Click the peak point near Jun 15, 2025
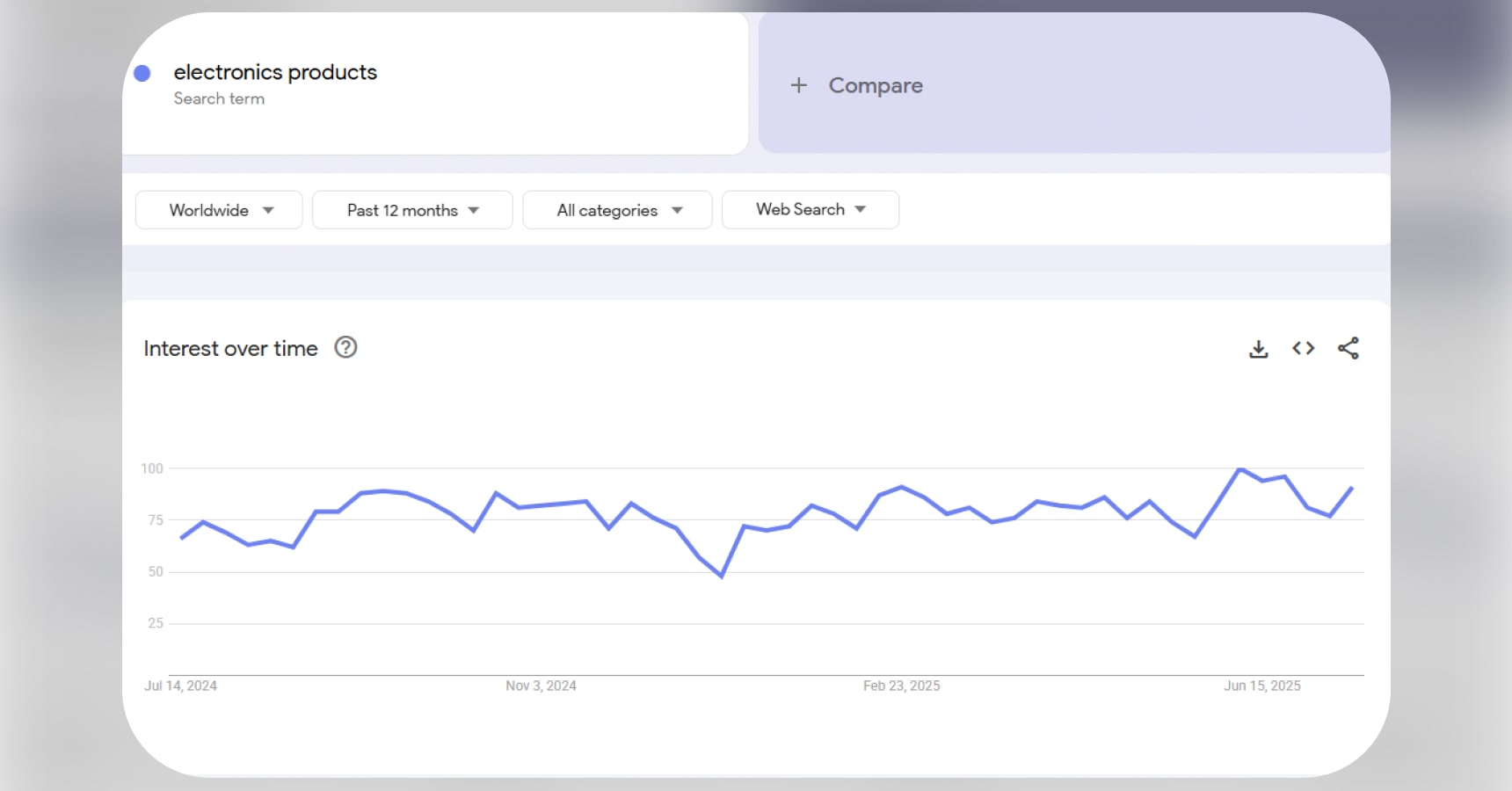 click(1239, 469)
